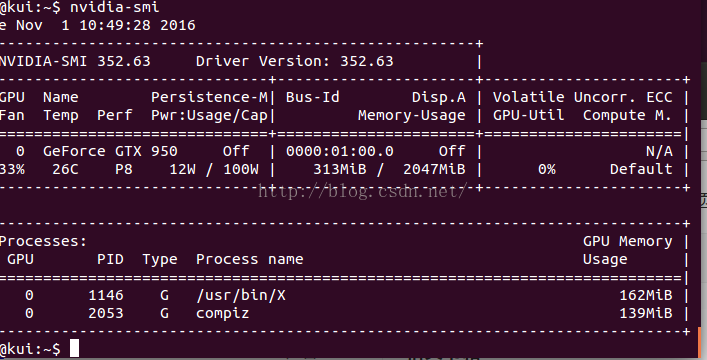The height and width of the screenshot is (360, 707).
Task: Click the 162MiB GPU memory usage
Action: (646, 295)
